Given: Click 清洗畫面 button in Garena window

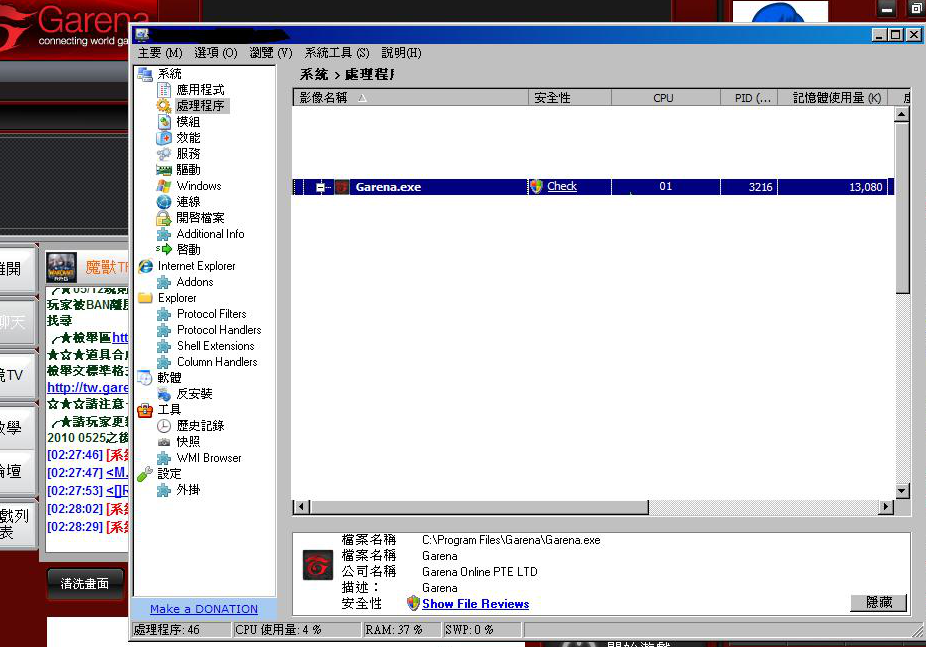Looking at the screenshot, I should tap(85, 584).
